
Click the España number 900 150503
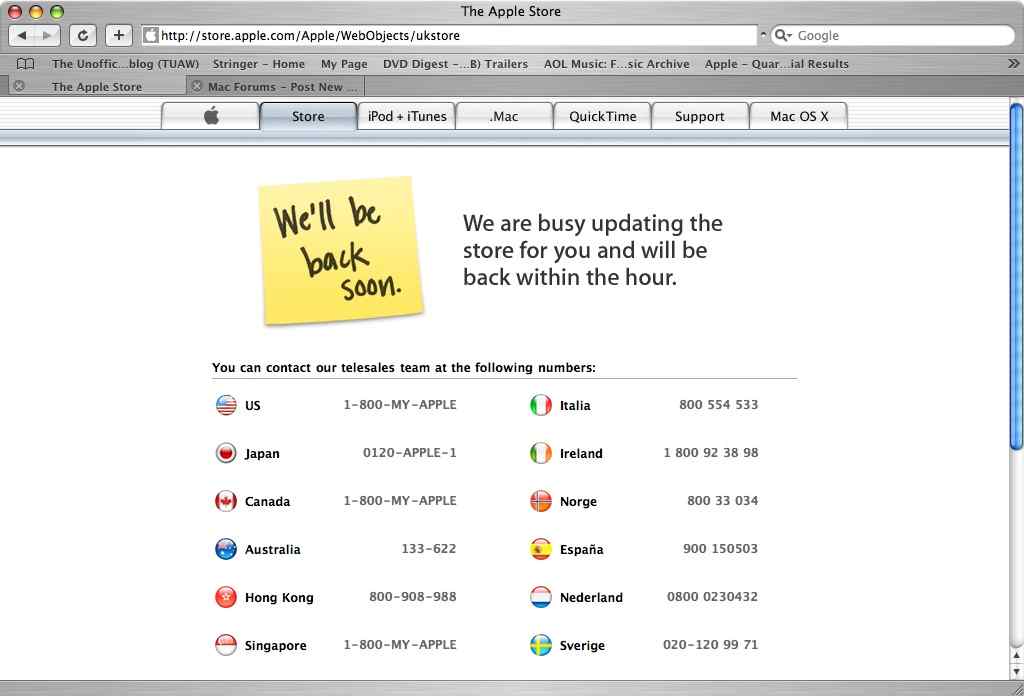720,548
